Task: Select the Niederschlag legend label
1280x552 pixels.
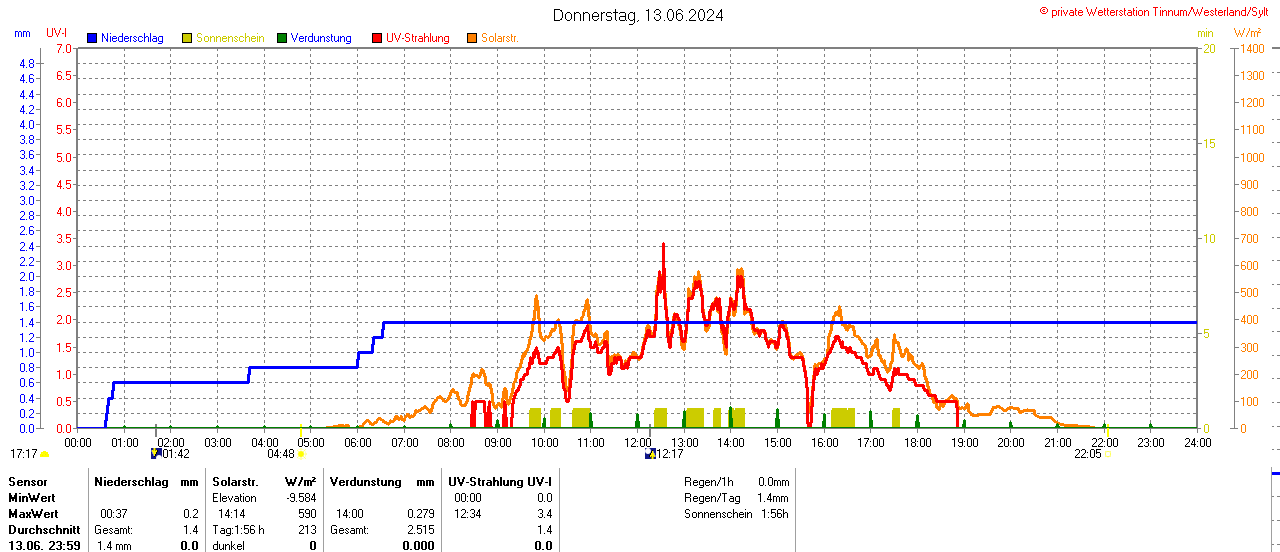Action: pyautogui.click(x=133, y=38)
